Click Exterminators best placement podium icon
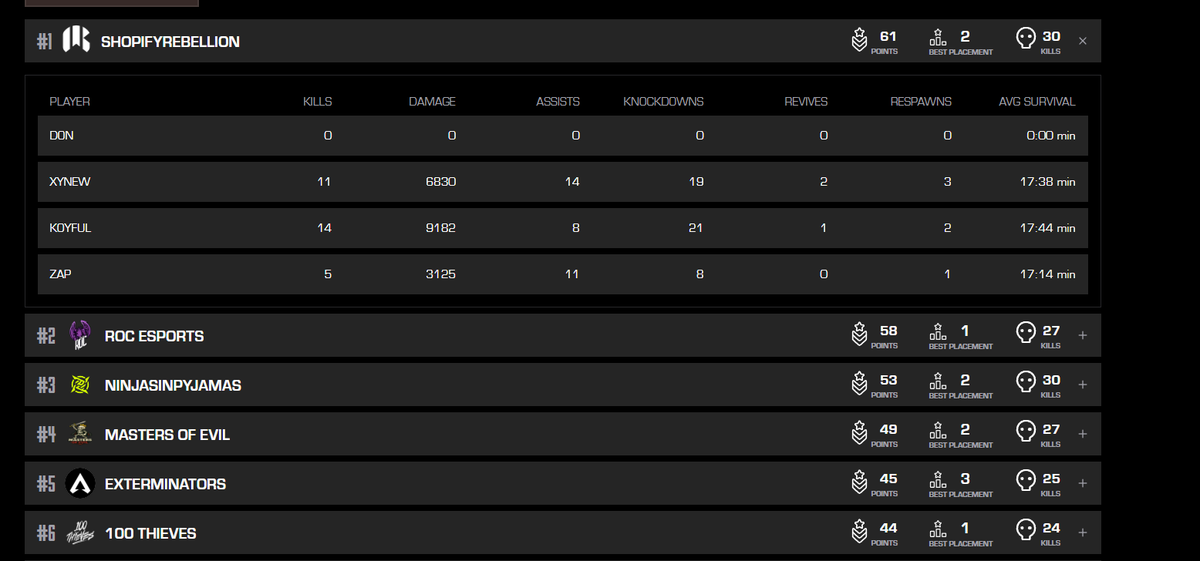The width and height of the screenshot is (1200, 561). click(938, 480)
